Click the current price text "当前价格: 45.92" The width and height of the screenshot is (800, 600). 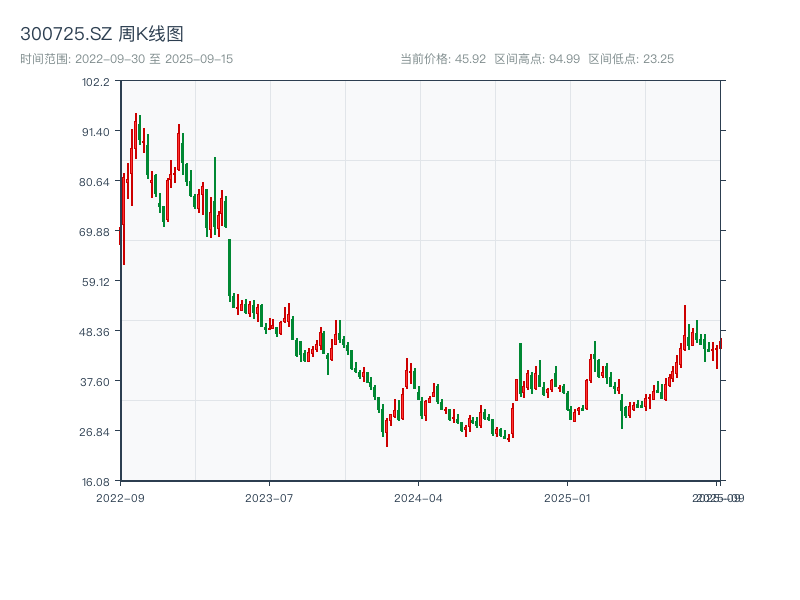[443, 59]
